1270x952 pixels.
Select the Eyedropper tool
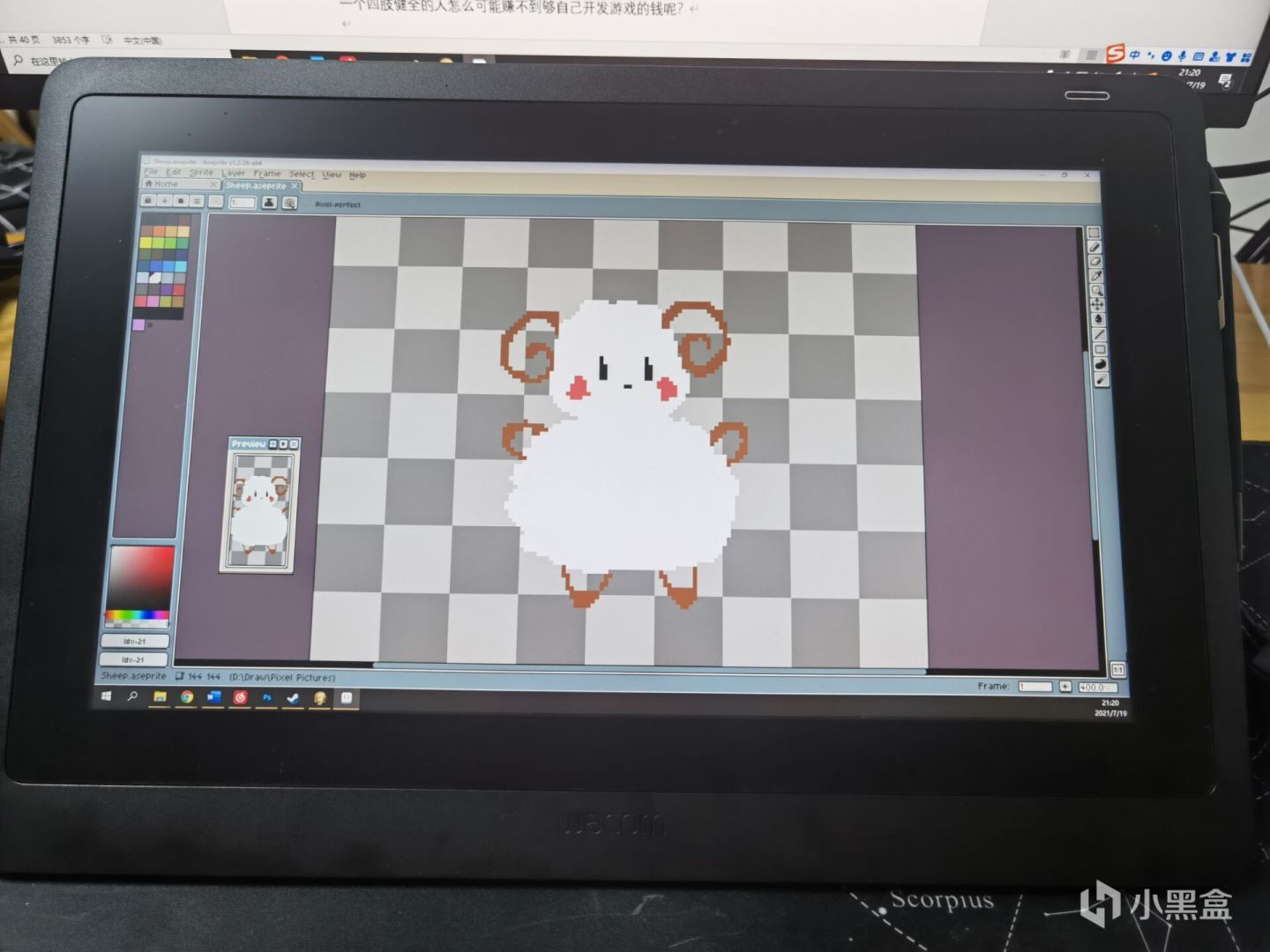click(1096, 276)
